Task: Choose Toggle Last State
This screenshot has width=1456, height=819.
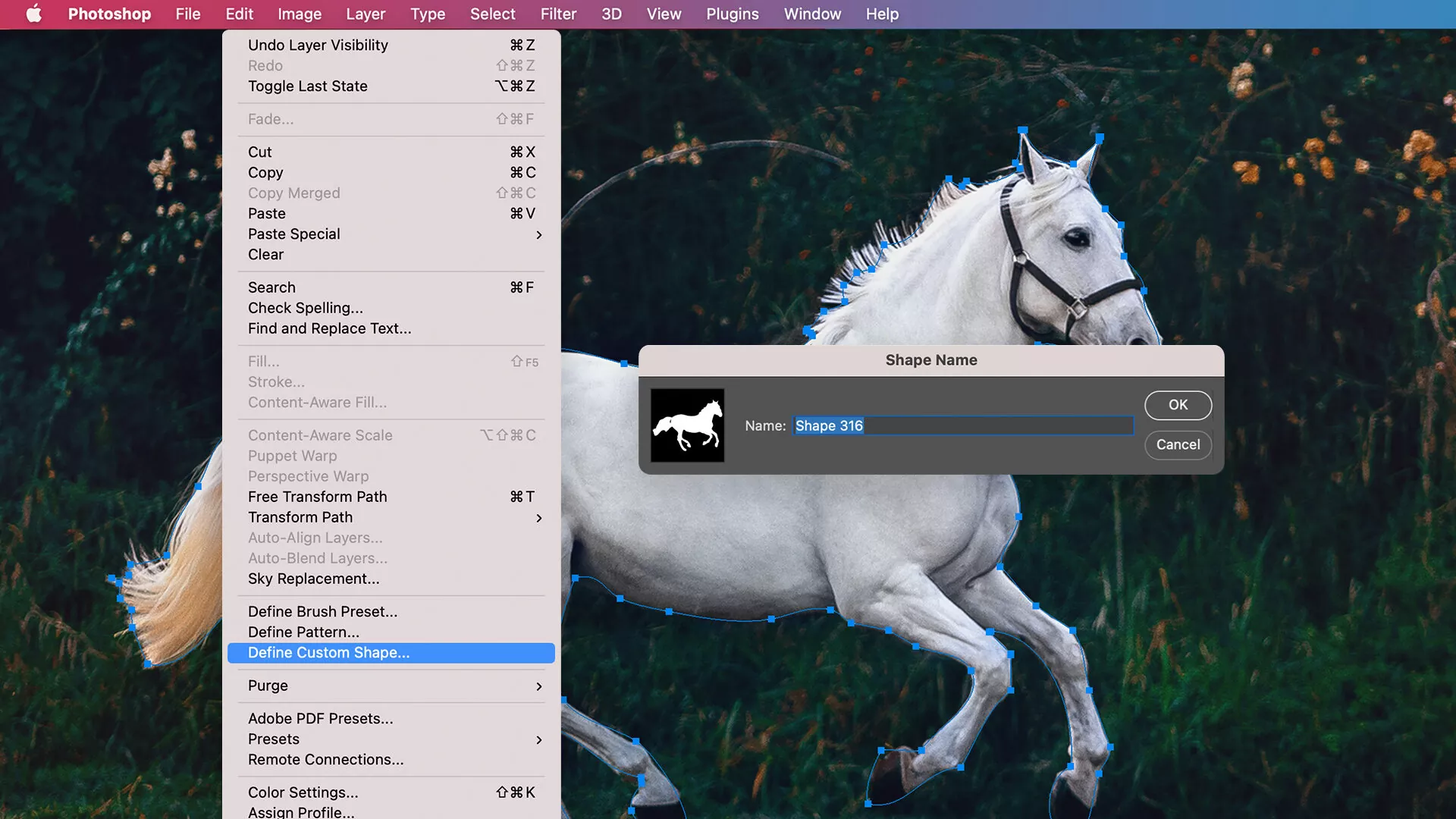Action: (391, 86)
